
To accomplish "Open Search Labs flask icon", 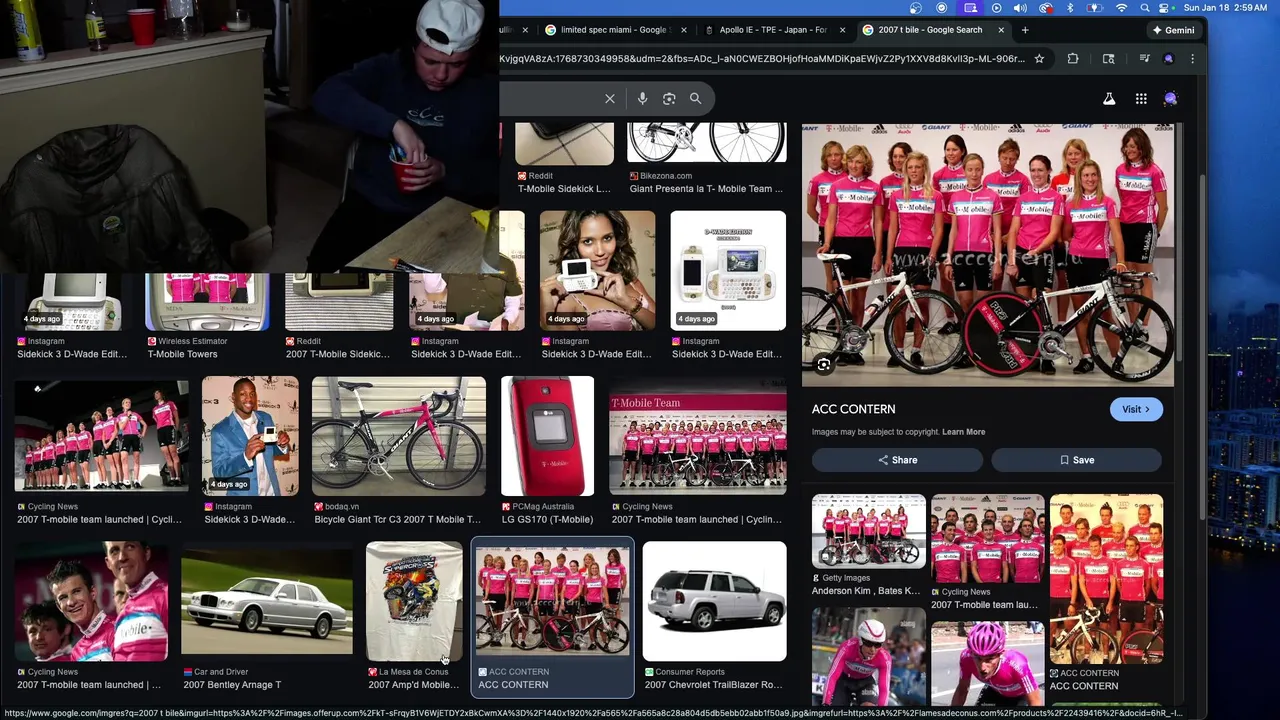I will coord(1109,99).
